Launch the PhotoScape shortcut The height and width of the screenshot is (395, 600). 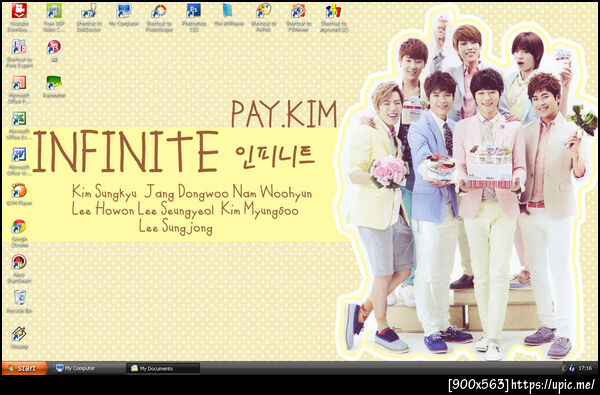click(x=159, y=17)
